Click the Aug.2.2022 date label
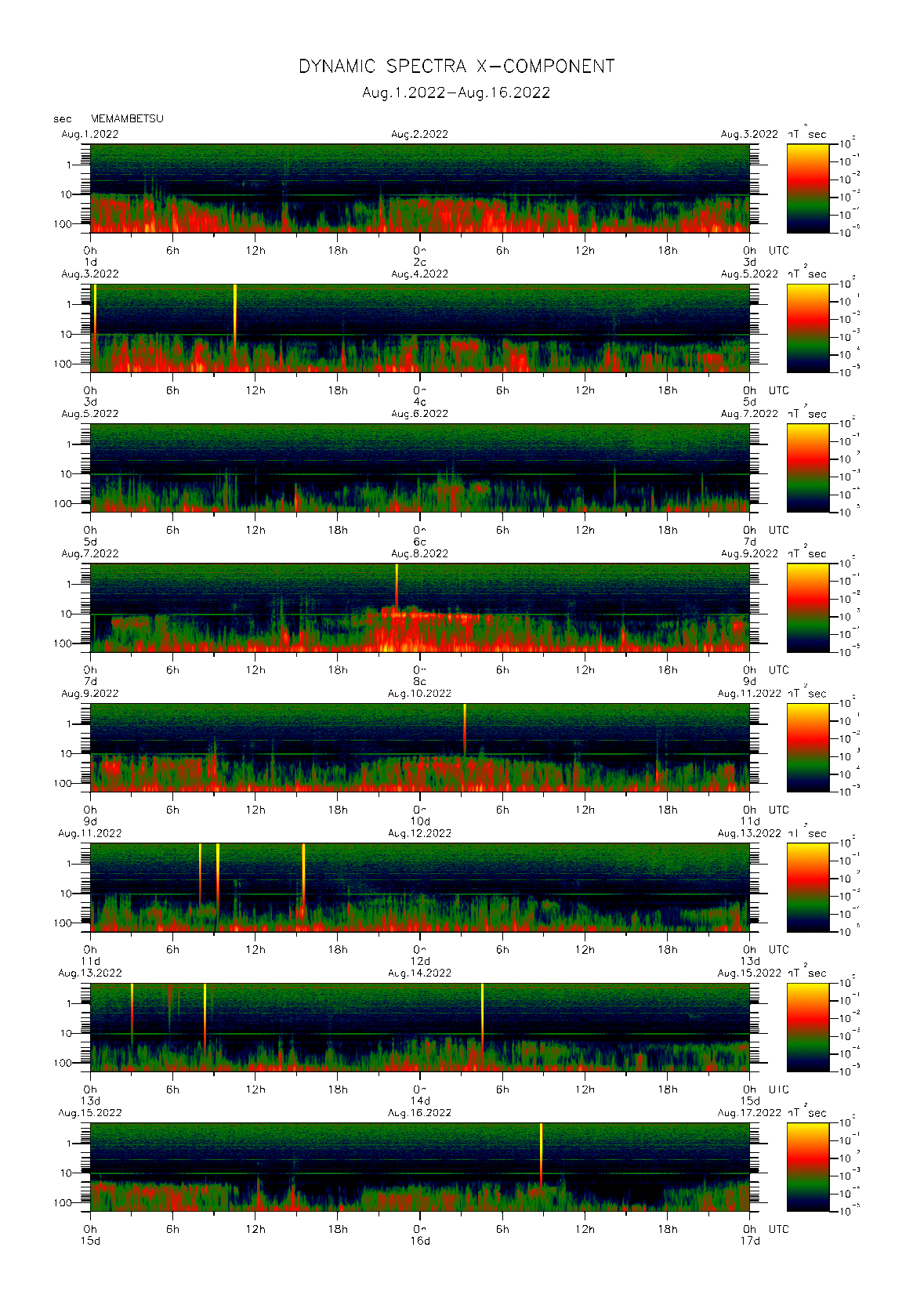This screenshot has width=913, height=1316. coord(420,134)
